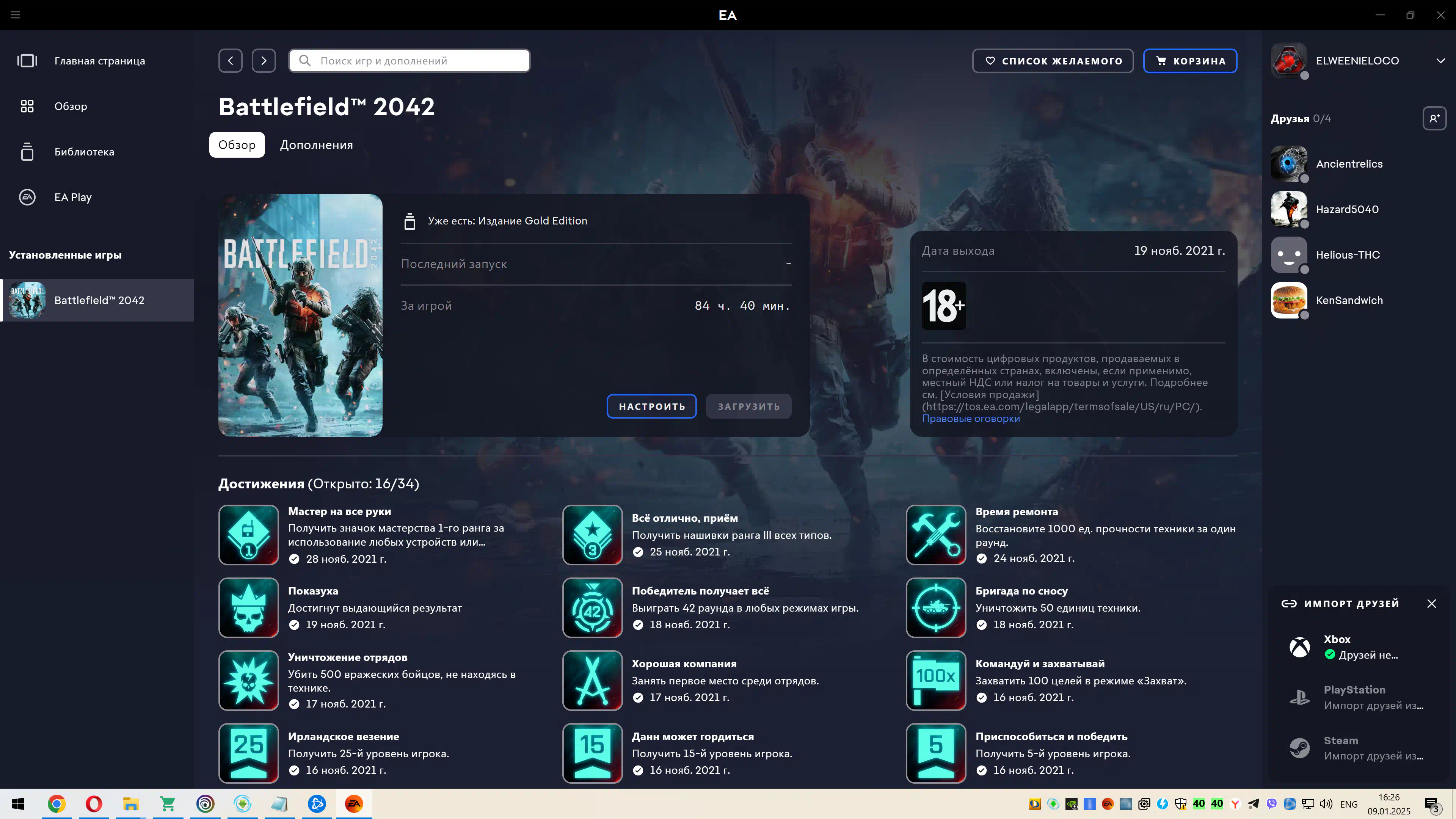Switch to the Дополнения tab
This screenshot has height=819, width=1456.
(x=317, y=145)
